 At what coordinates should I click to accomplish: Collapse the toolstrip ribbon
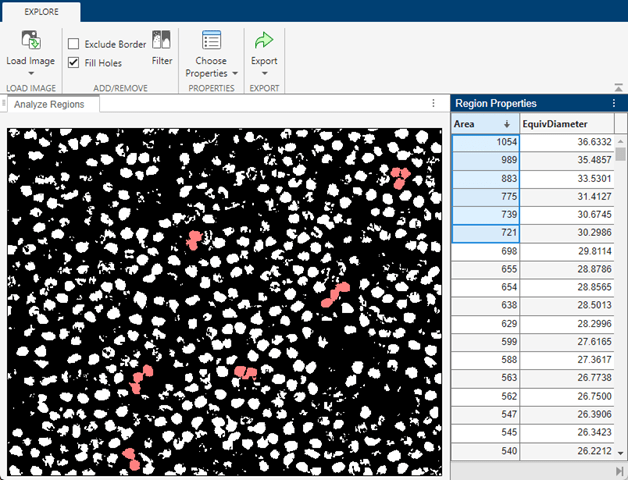point(620,88)
